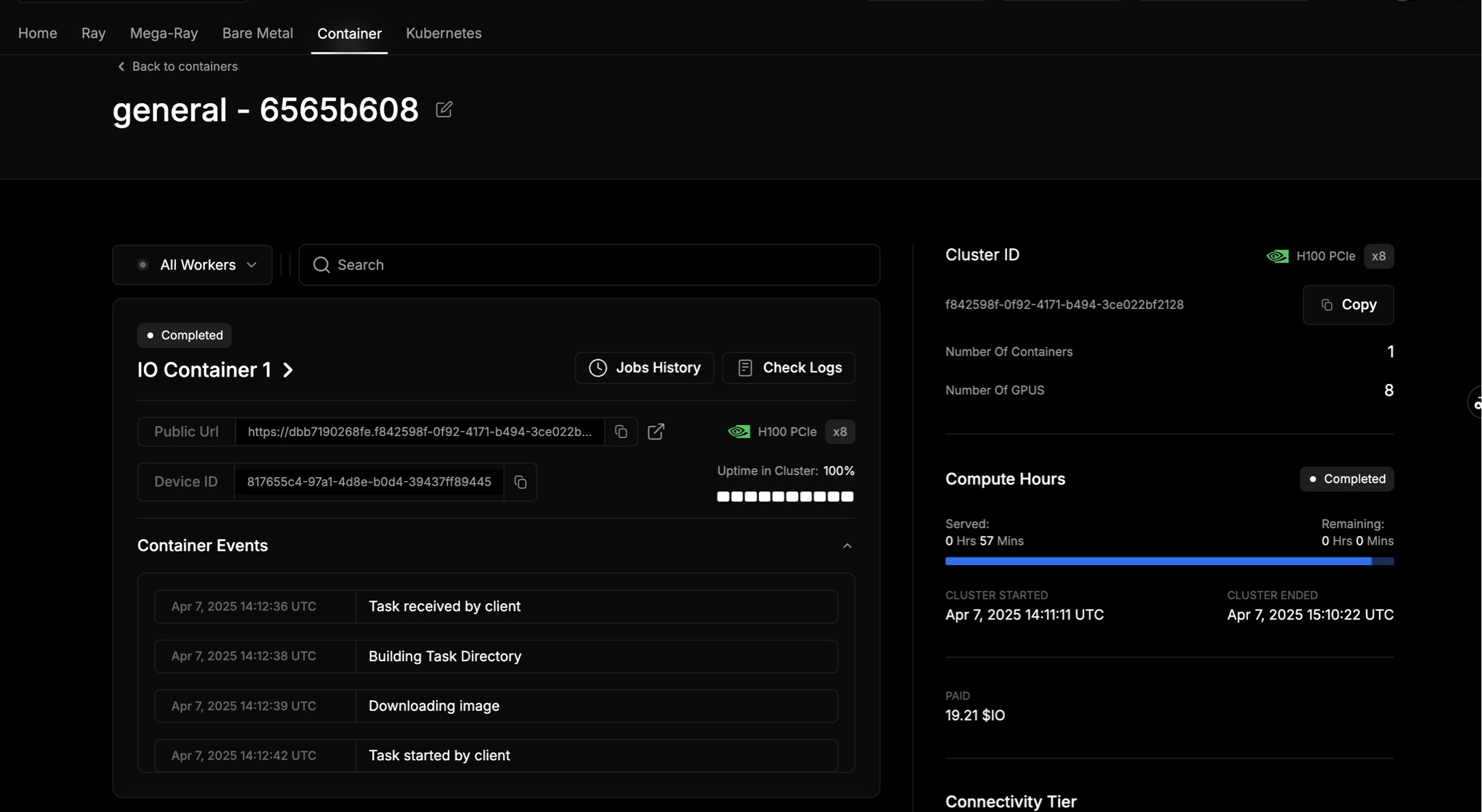Go to Bare Metal tab
The image size is (1482, 812).
[257, 33]
